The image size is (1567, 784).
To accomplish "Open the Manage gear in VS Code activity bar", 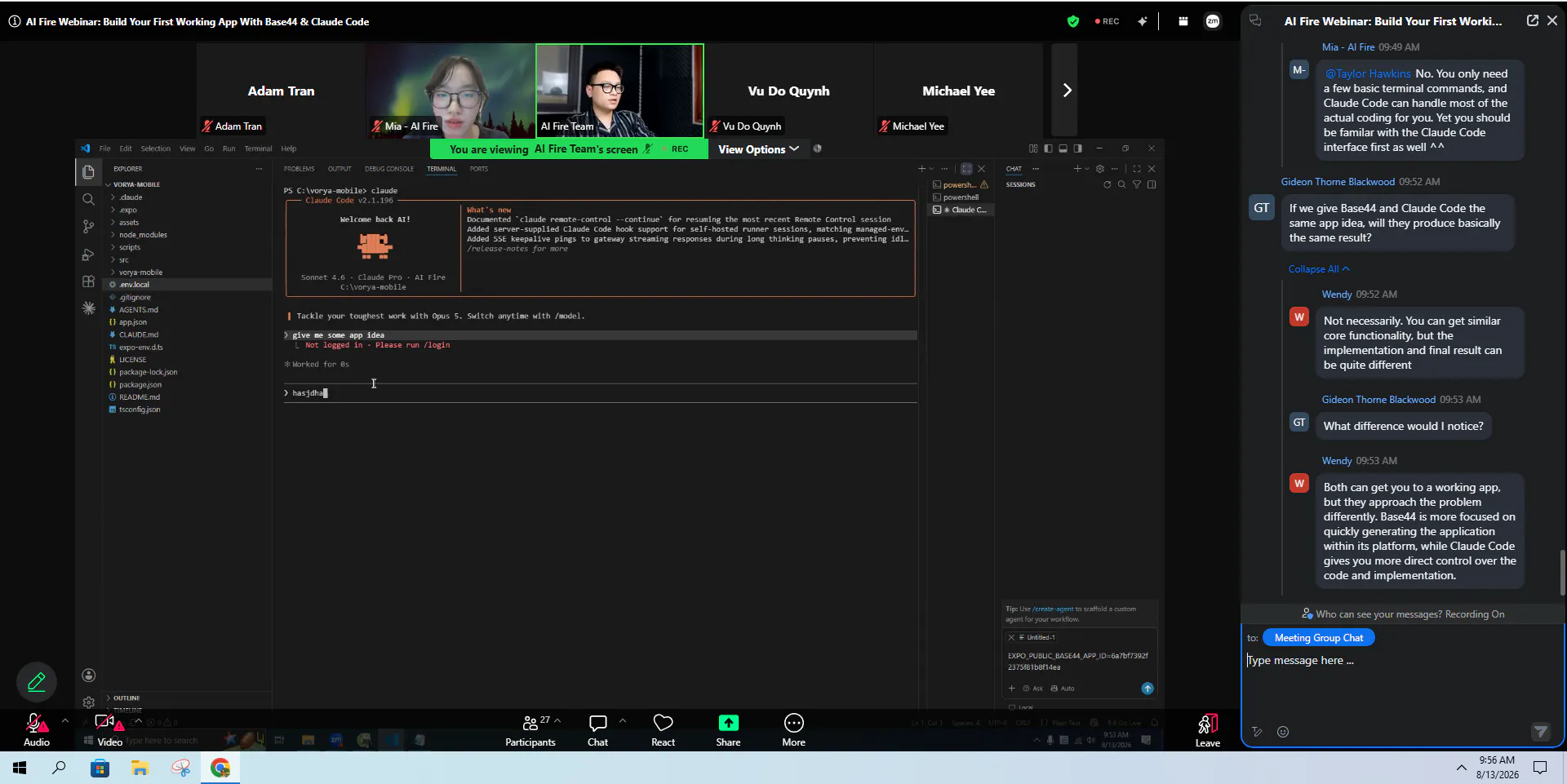I will point(89,702).
